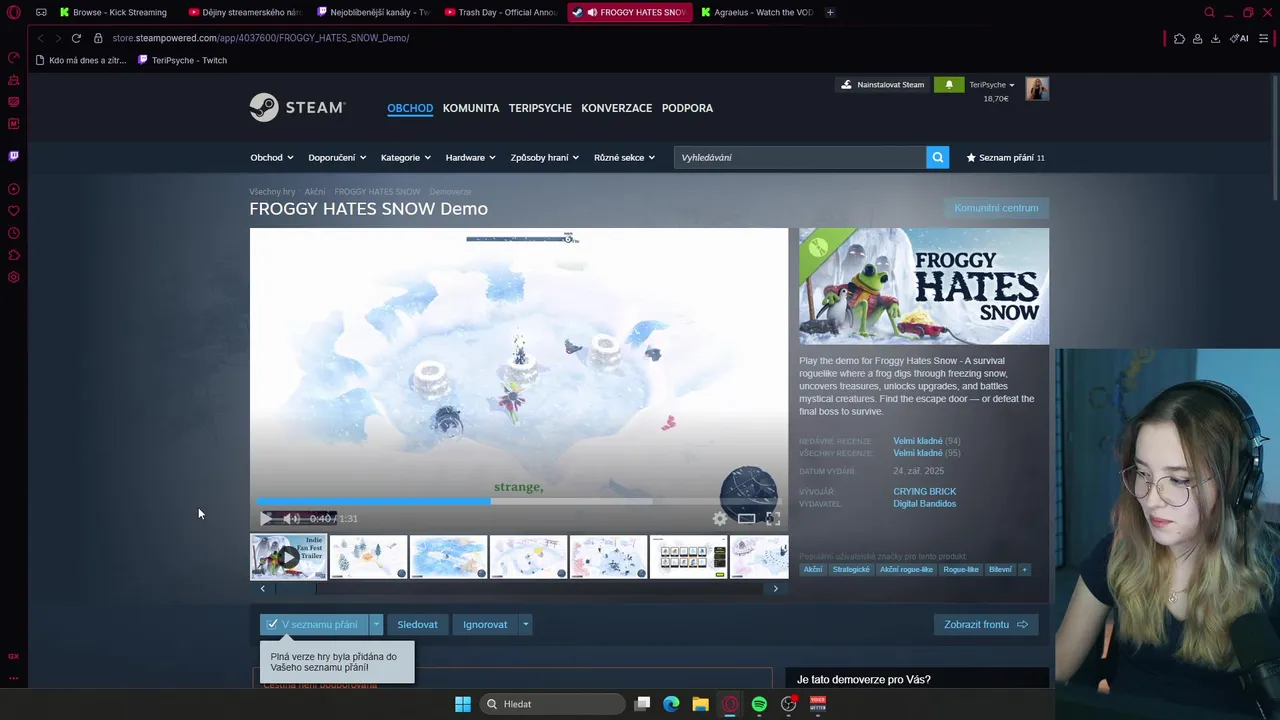Expand the TeriPsyche account dropdown
Screen dimensions: 1280x720
[991, 85]
